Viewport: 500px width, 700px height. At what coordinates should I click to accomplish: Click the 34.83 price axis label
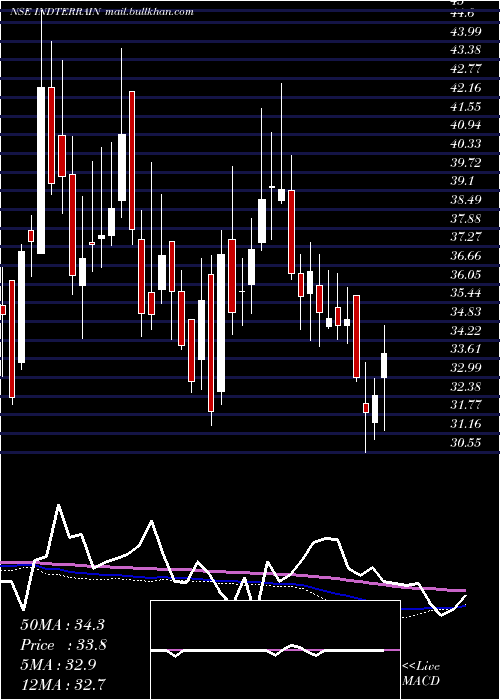click(466, 312)
